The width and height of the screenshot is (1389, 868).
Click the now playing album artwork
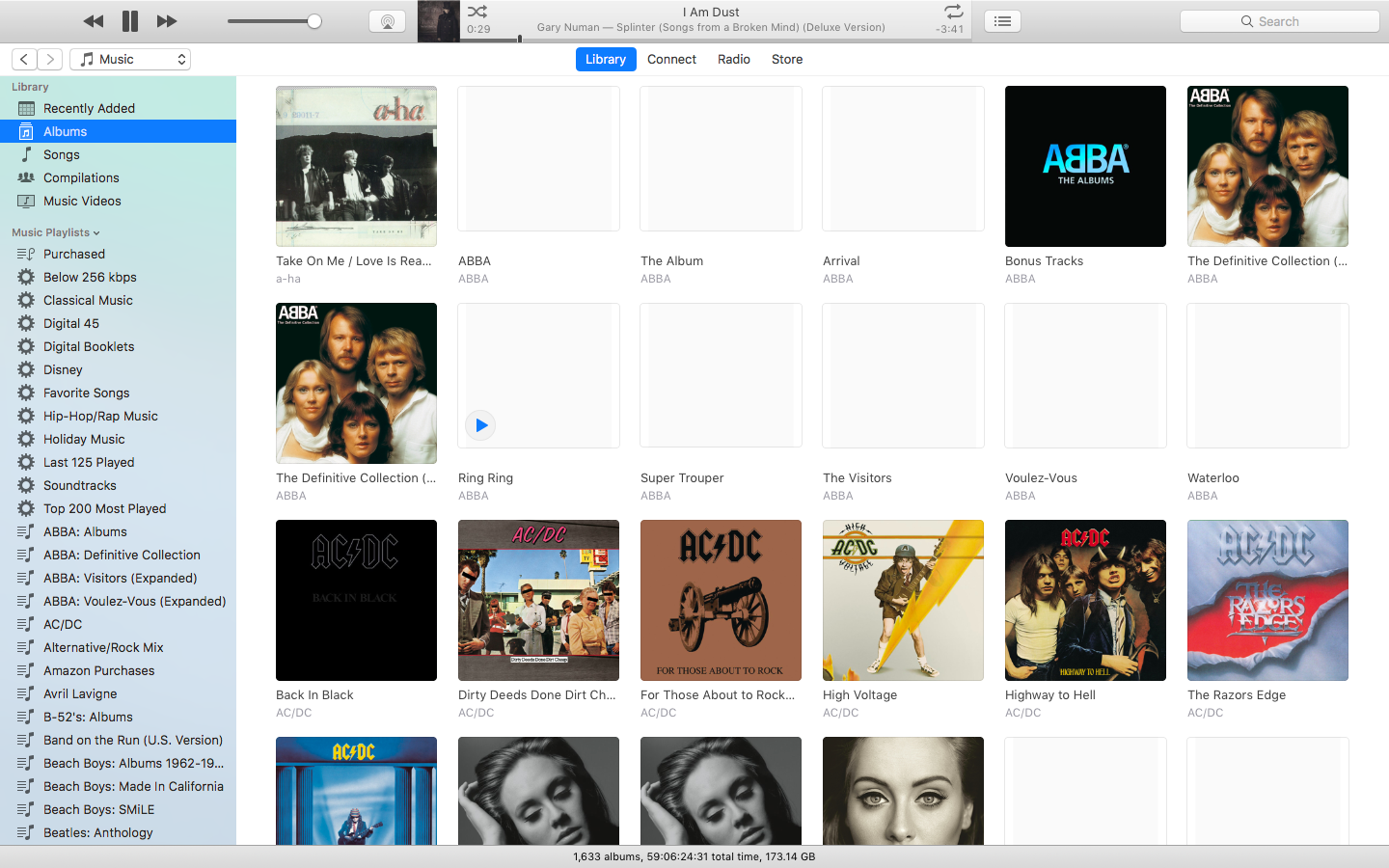click(x=439, y=21)
